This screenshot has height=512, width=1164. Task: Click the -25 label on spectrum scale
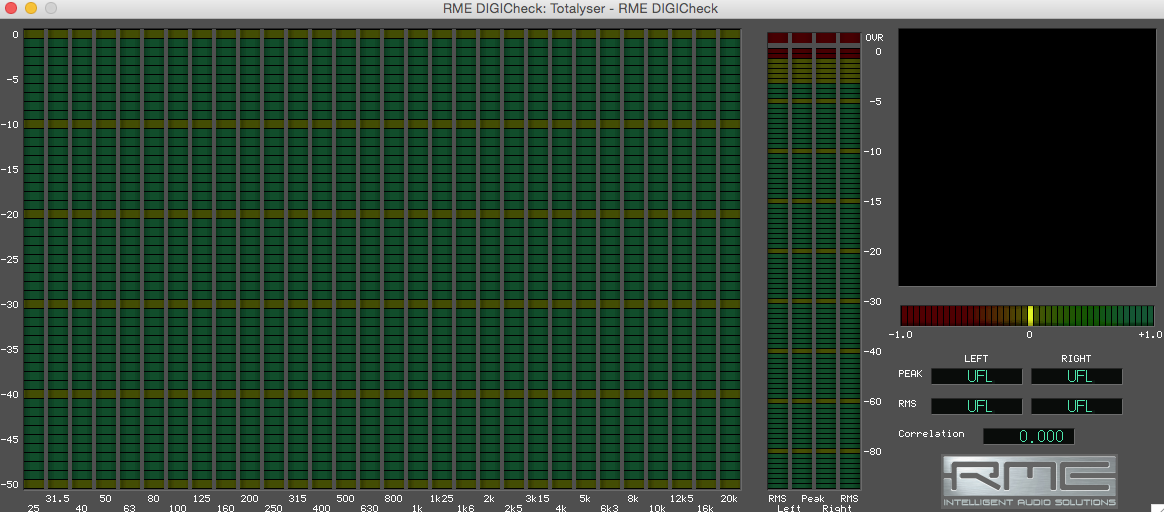click(x=10, y=259)
